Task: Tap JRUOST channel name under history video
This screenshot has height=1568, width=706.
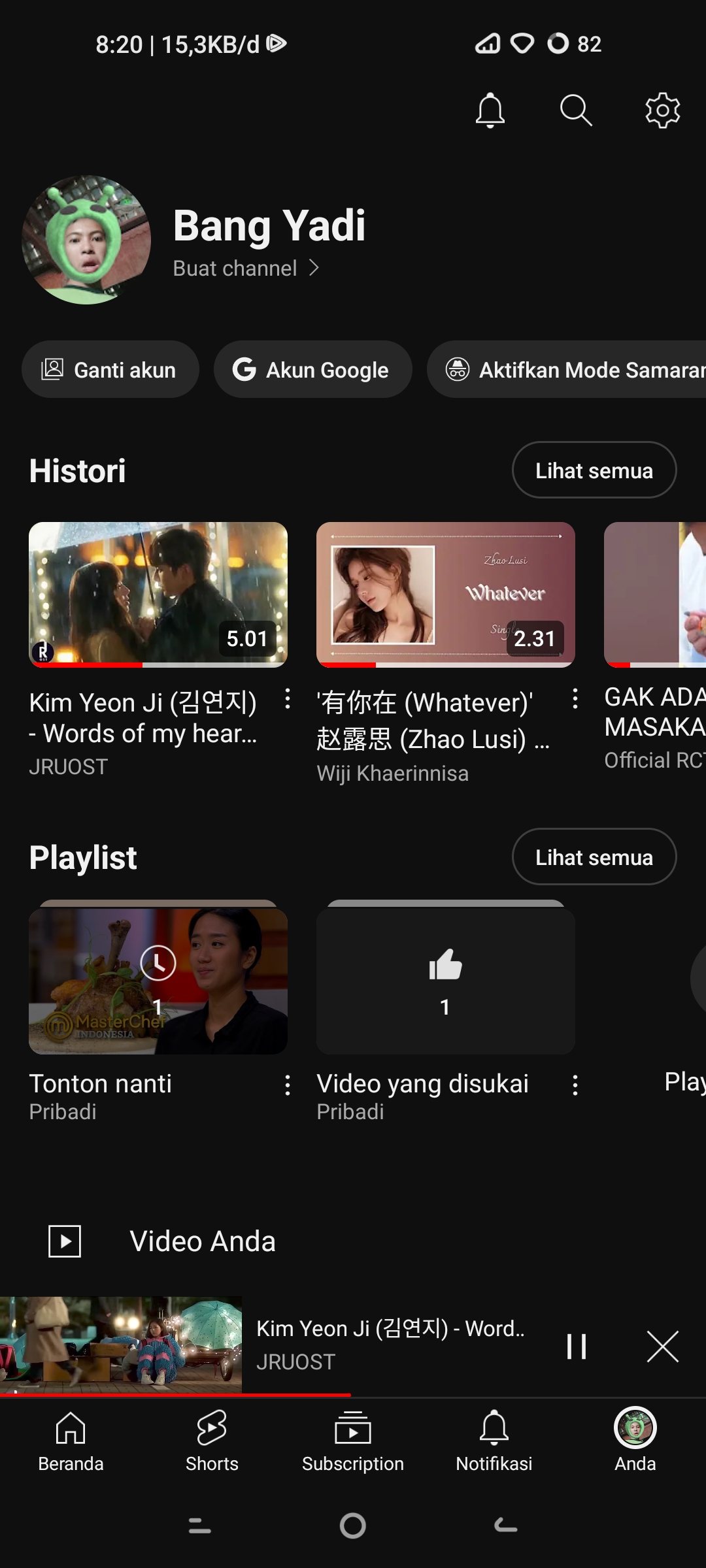Action: [x=69, y=766]
